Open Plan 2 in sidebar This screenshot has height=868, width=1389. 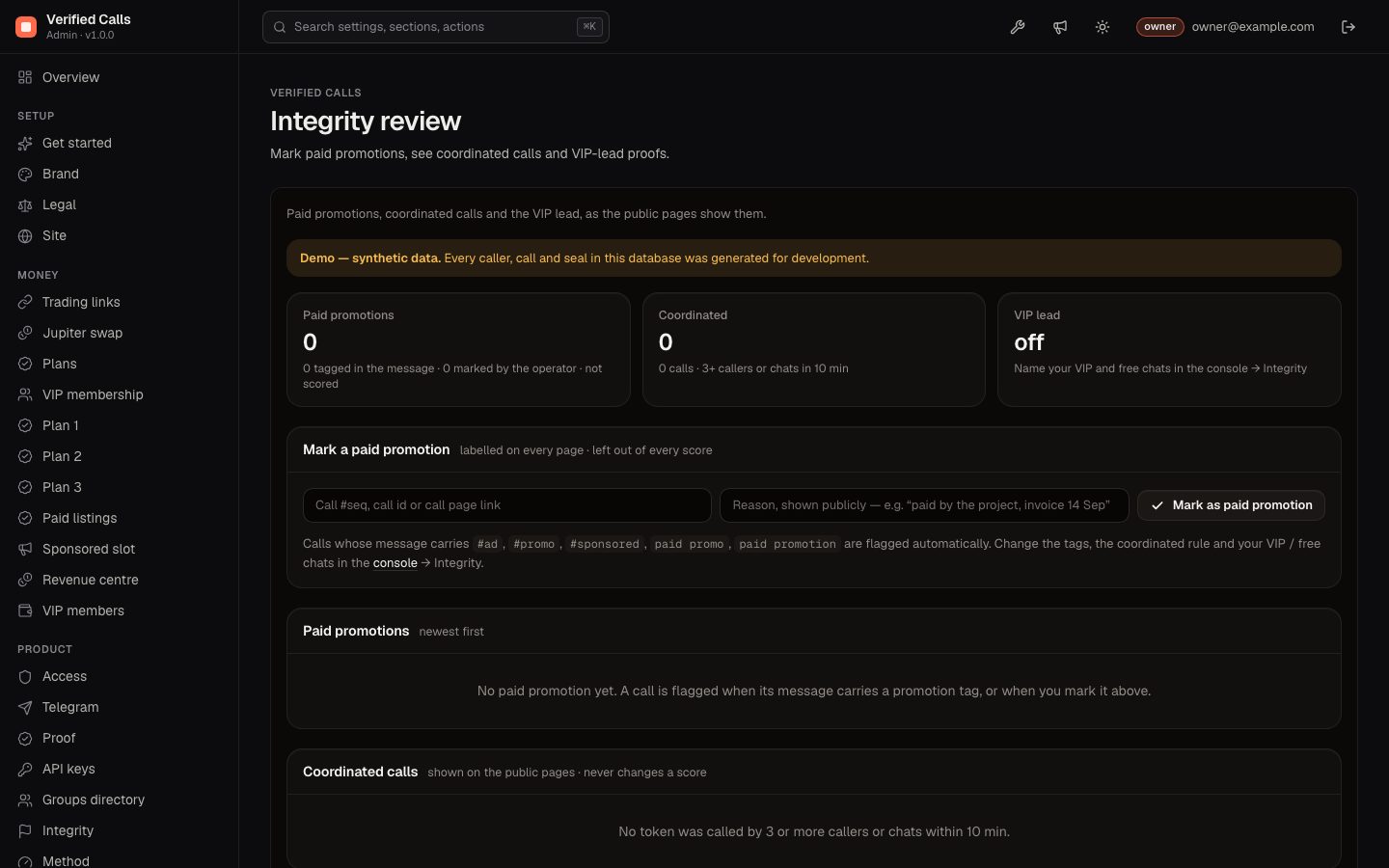tap(120, 456)
